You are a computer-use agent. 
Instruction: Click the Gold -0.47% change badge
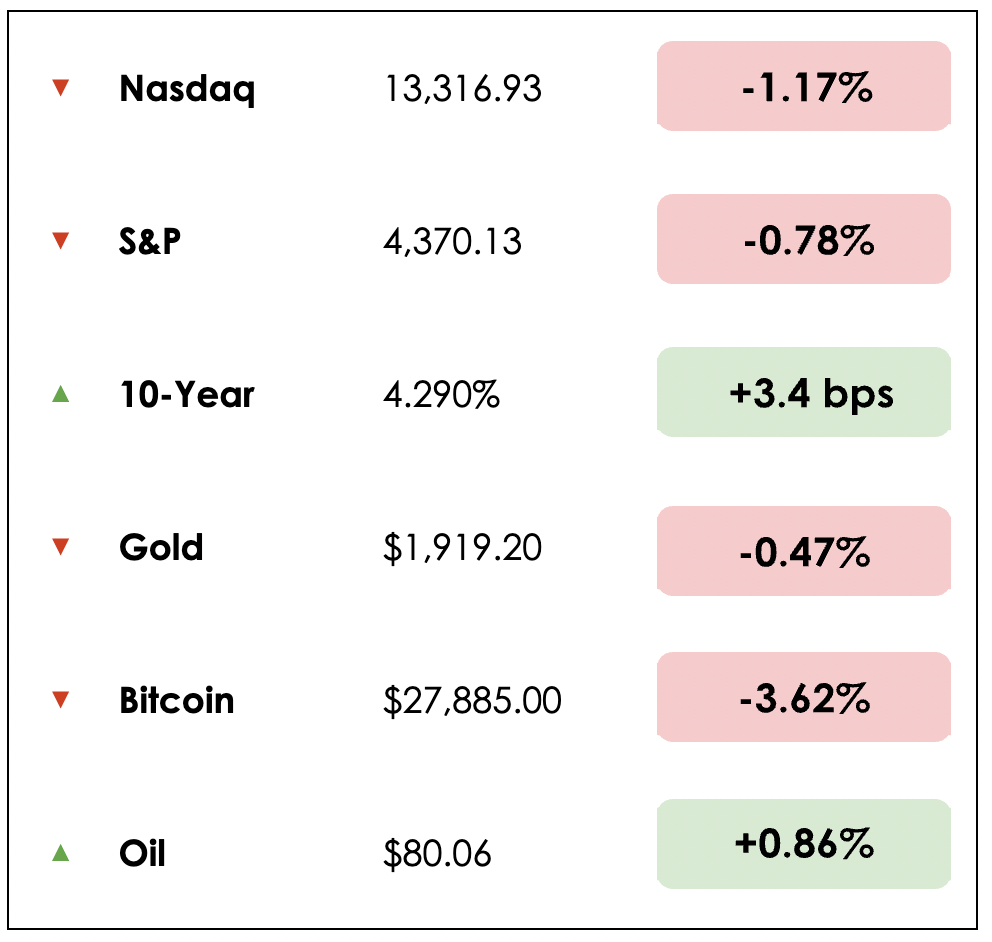[x=804, y=552]
